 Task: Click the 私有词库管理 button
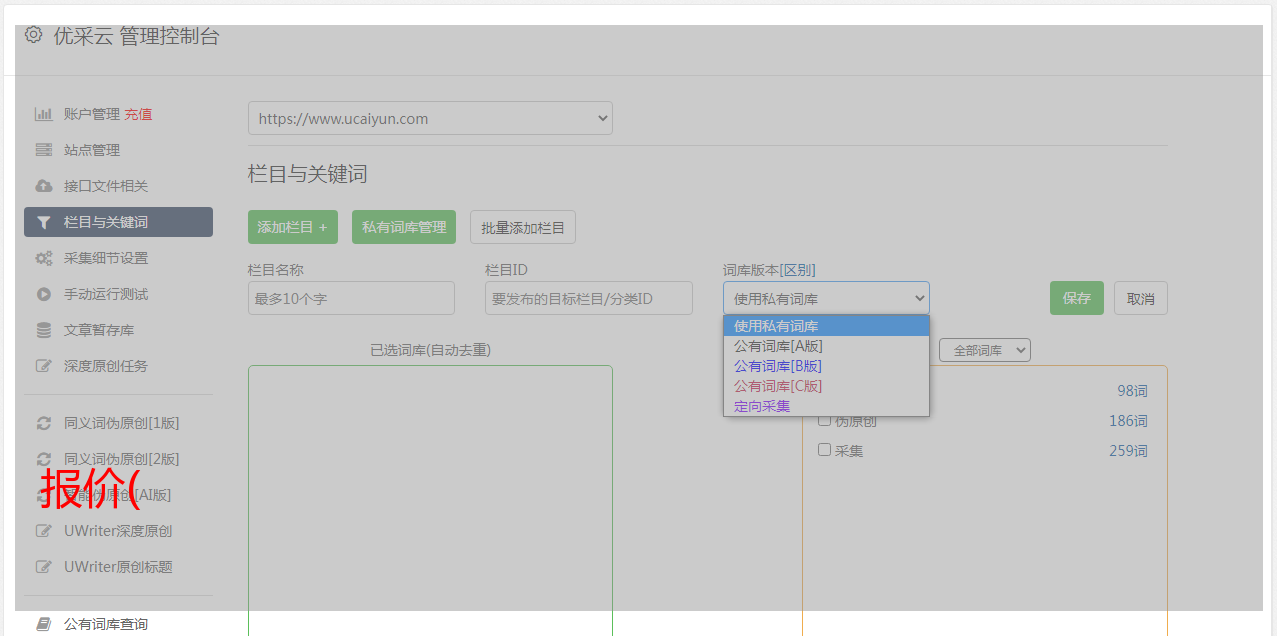404,227
